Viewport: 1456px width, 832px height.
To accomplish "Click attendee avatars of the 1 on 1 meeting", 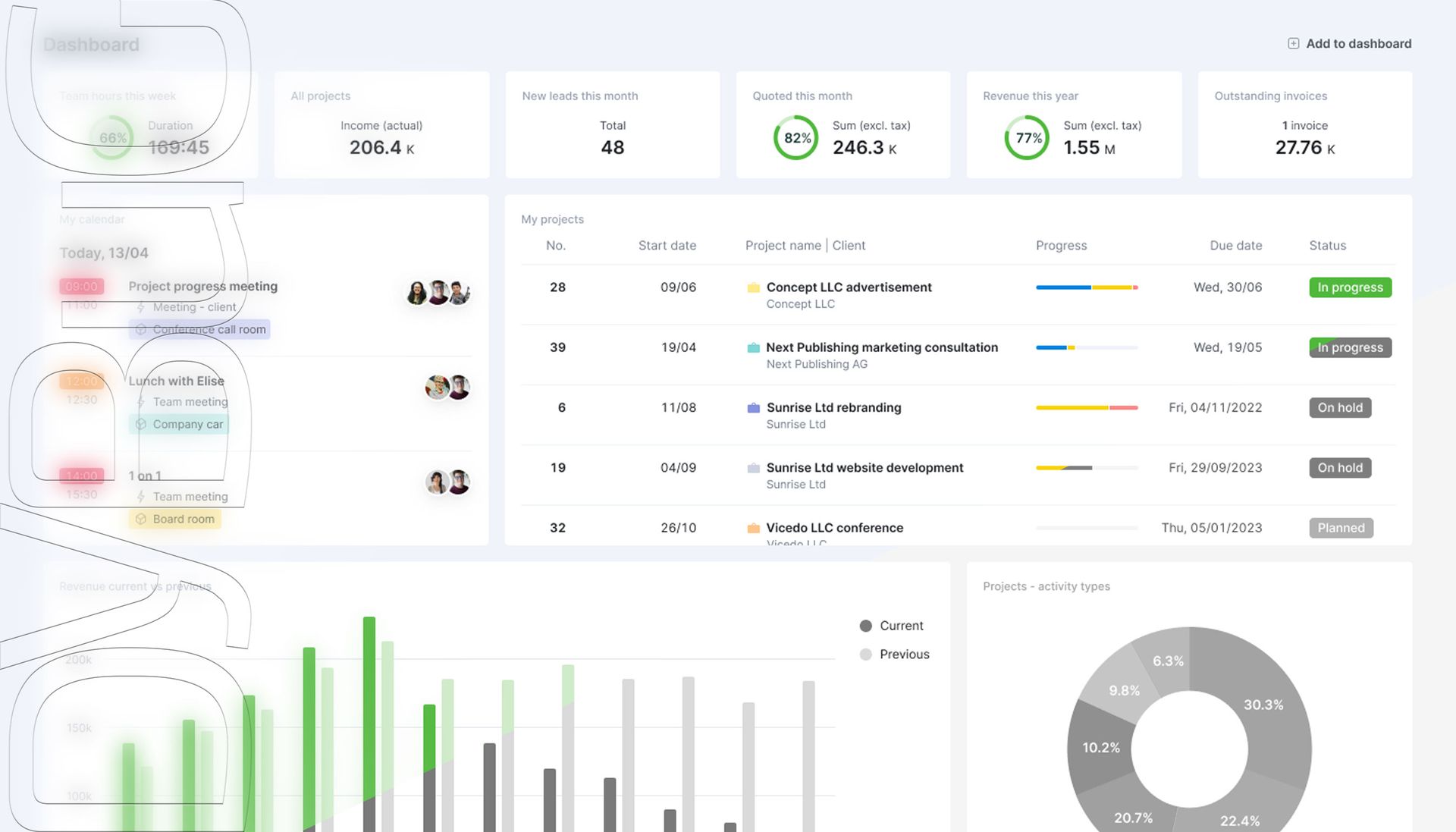I will pos(447,482).
